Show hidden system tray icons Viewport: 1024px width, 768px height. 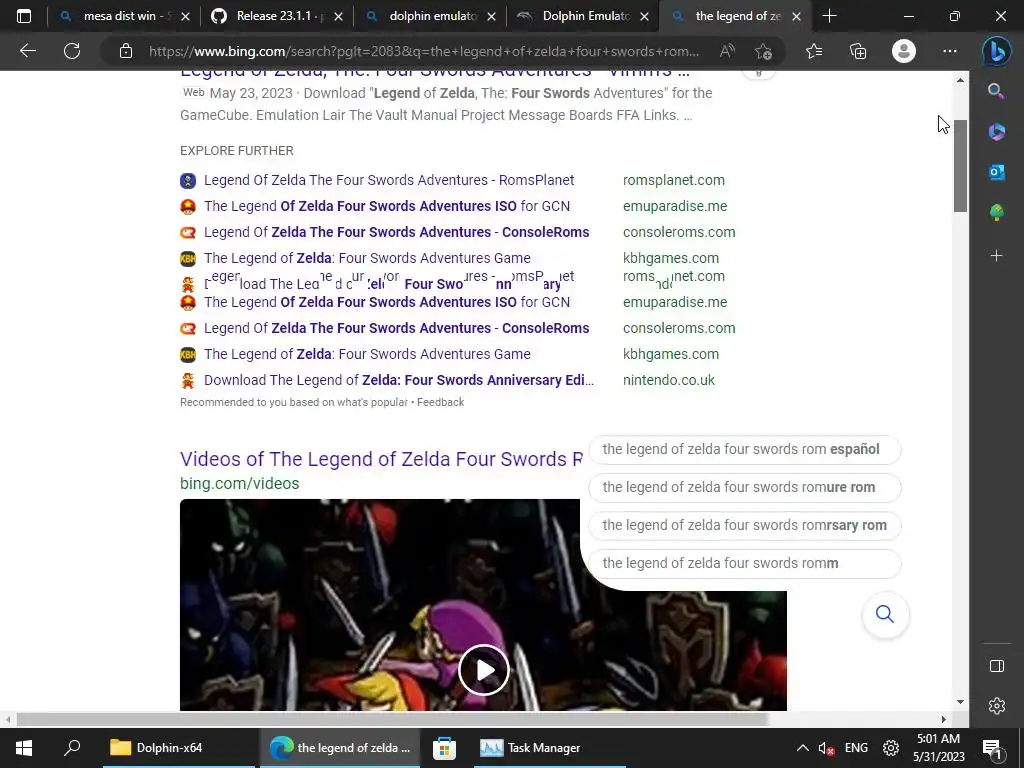coord(803,748)
